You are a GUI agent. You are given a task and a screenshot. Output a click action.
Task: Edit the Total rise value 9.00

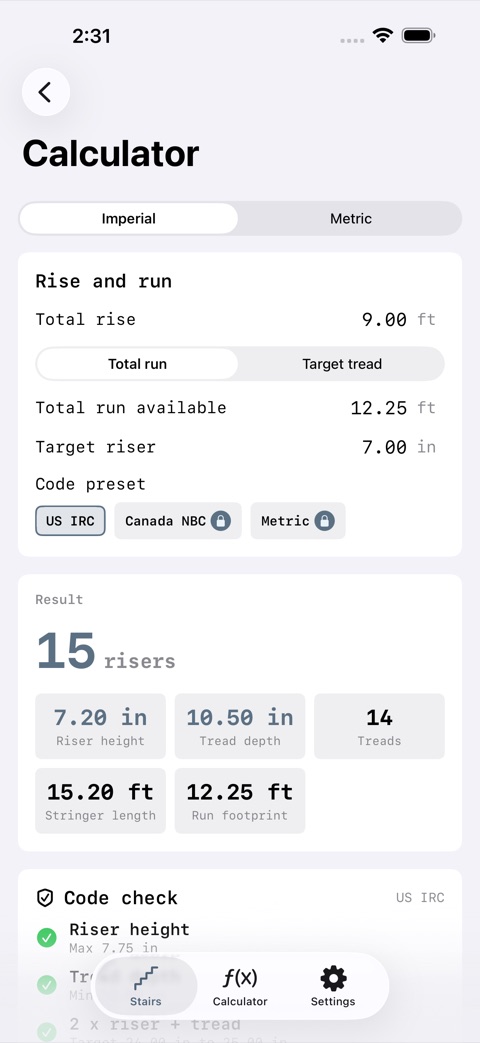(x=384, y=320)
